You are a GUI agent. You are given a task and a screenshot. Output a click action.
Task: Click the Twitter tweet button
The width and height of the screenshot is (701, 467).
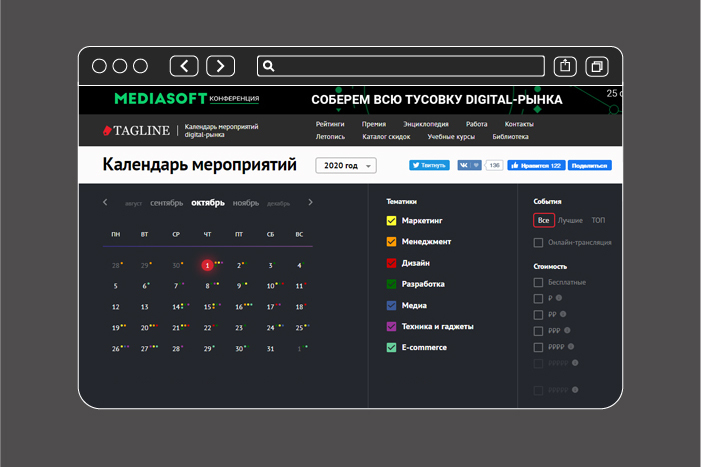click(429, 165)
